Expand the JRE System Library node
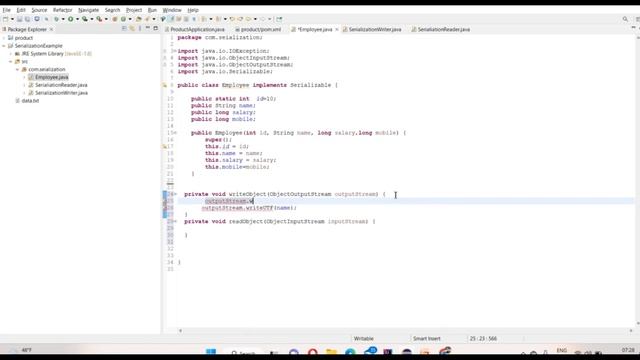The image size is (640, 360). (11, 53)
